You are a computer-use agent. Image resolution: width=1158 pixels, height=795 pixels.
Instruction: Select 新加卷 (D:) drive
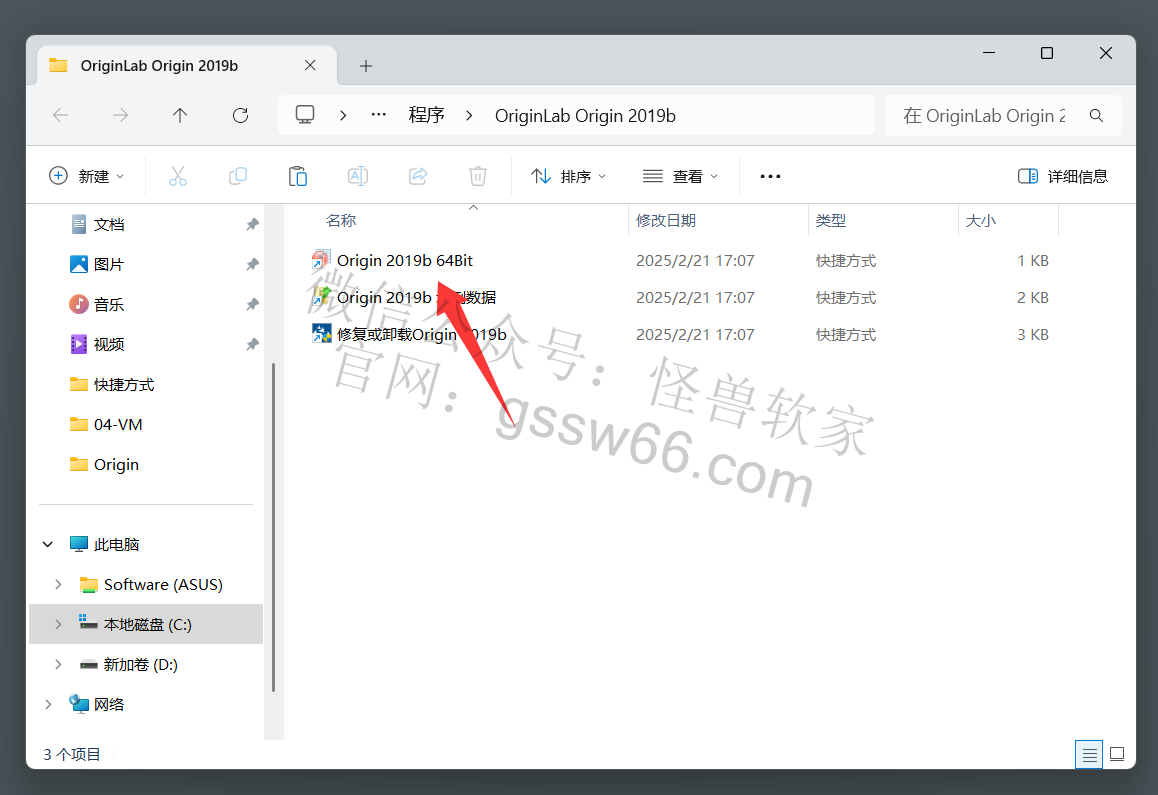[x=129, y=664]
